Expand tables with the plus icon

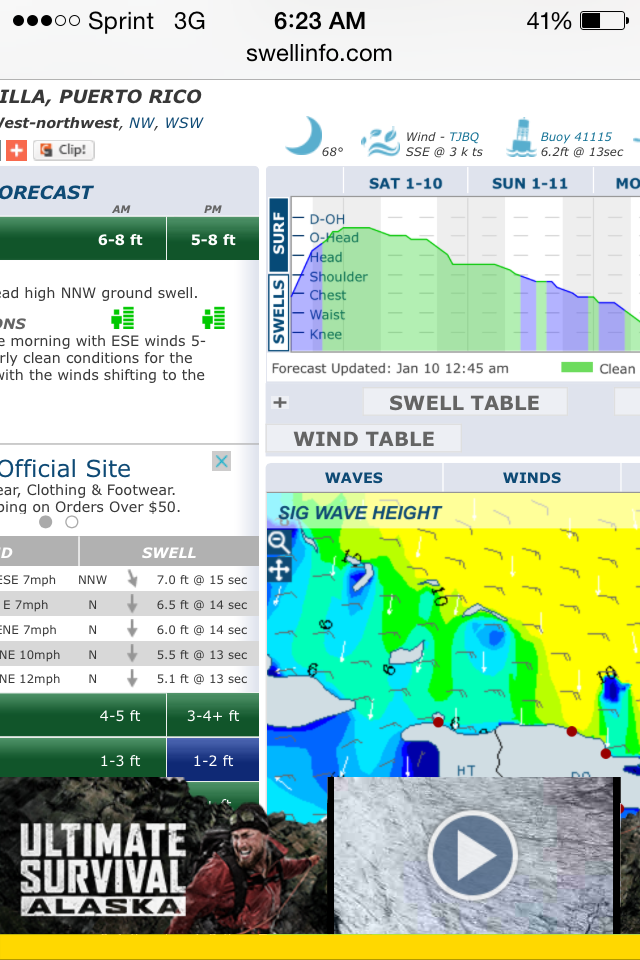(280, 402)
